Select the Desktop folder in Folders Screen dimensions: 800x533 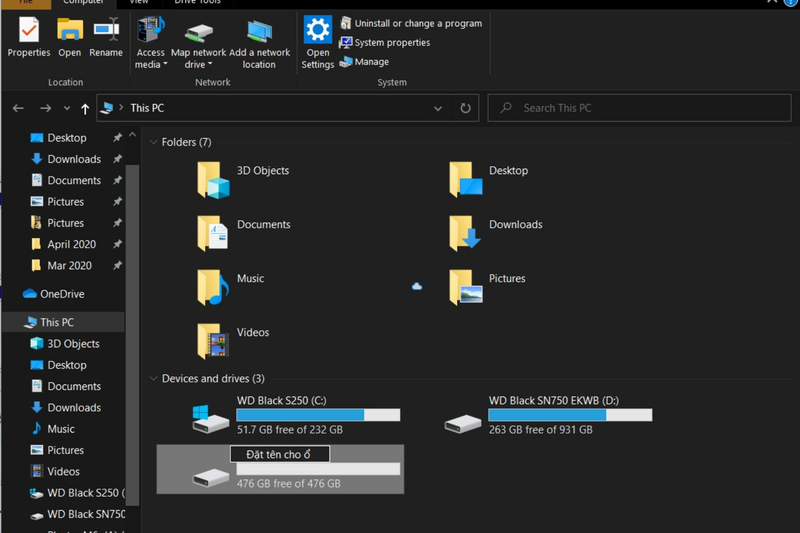point(488,180)
